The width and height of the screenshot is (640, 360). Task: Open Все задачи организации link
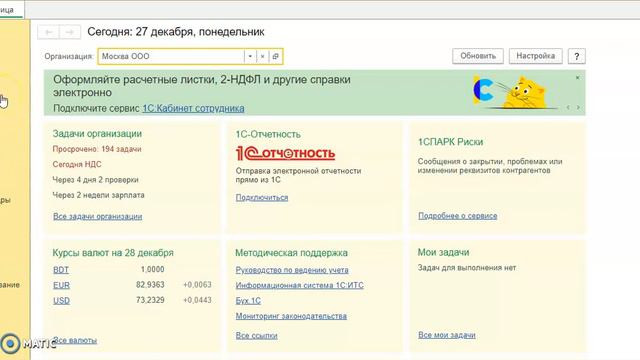point(98,216)
